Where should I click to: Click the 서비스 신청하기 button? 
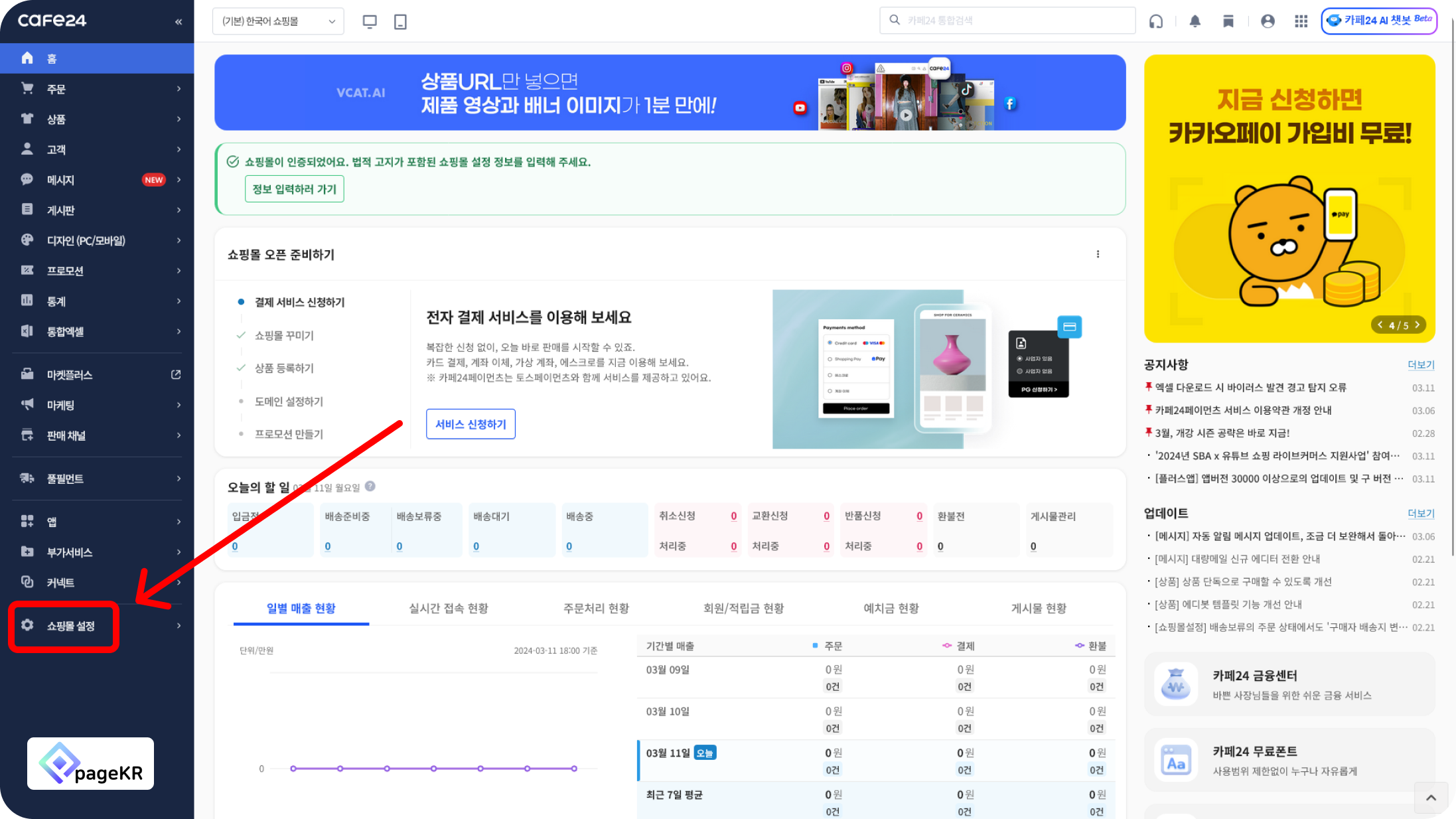tap(471, 424)
